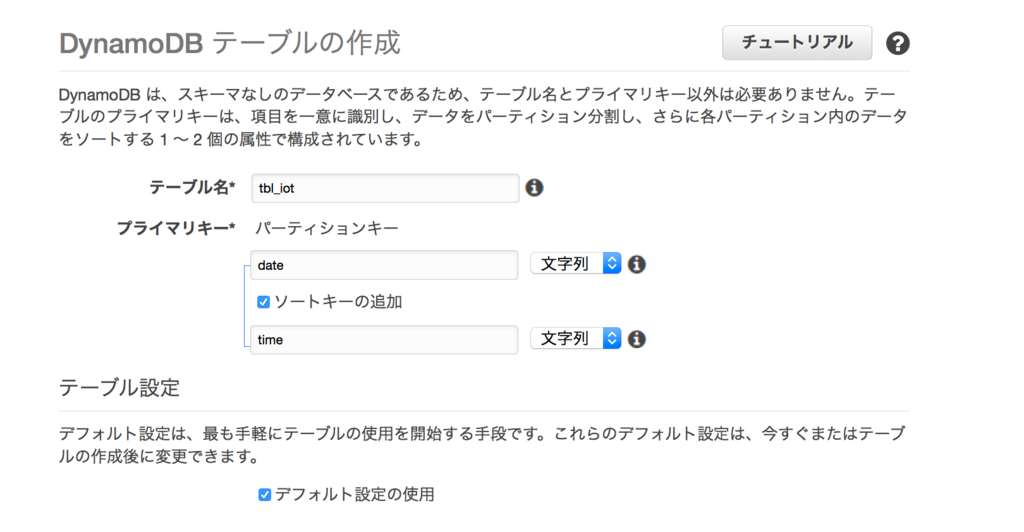Click the テーブル名* field label
Image resolution: width=1024 pixels, height=532 pixels.
(192, 188)
